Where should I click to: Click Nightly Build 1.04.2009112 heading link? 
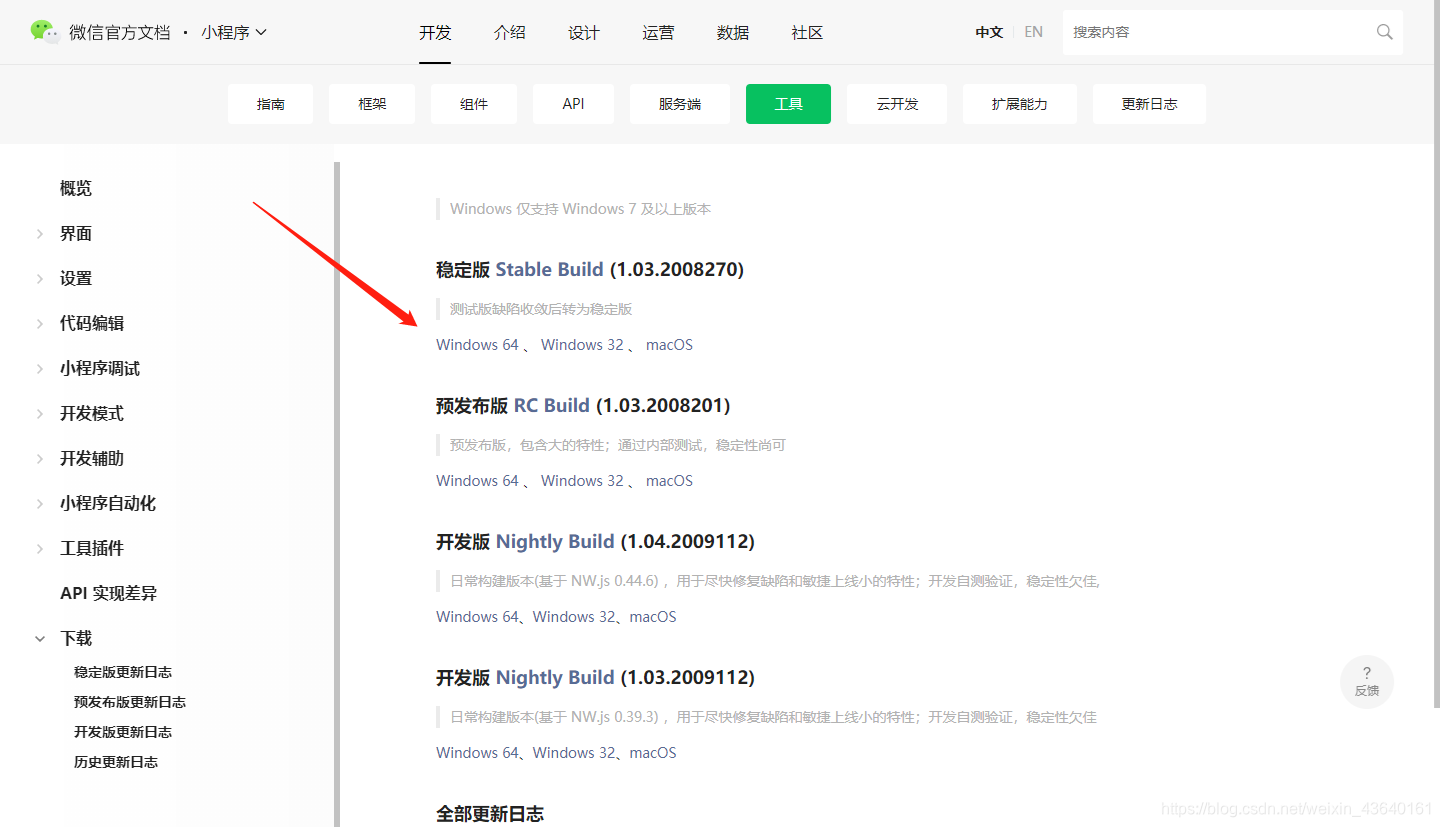tap(555, 541)
